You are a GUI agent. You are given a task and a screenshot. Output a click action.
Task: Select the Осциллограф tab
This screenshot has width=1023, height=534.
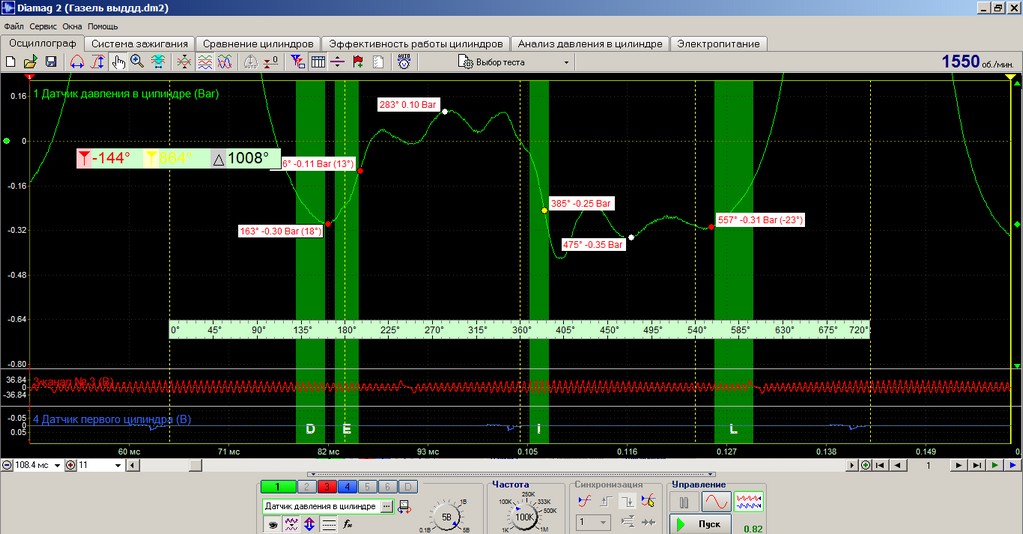point(42,43)
